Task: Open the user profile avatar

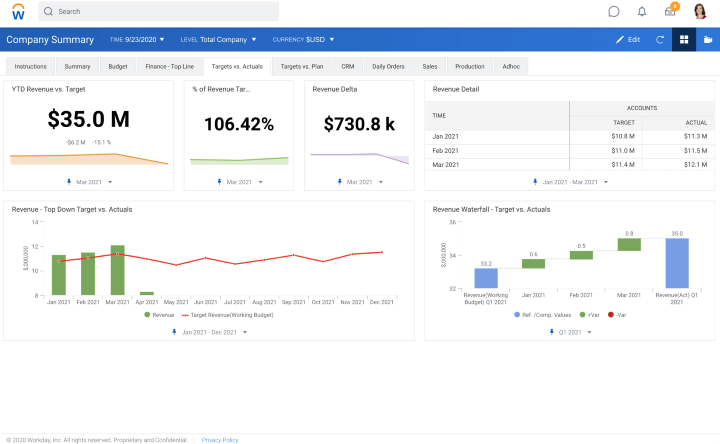Action: coord(700,12)
